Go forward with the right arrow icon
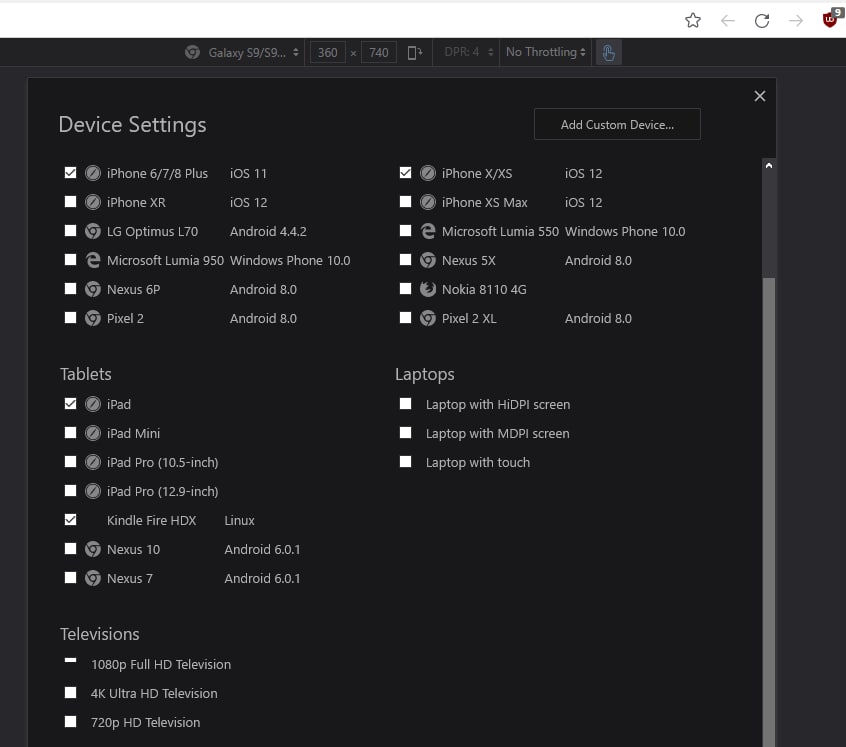This screenshot has height=747, width=846. tap(796, 21)
